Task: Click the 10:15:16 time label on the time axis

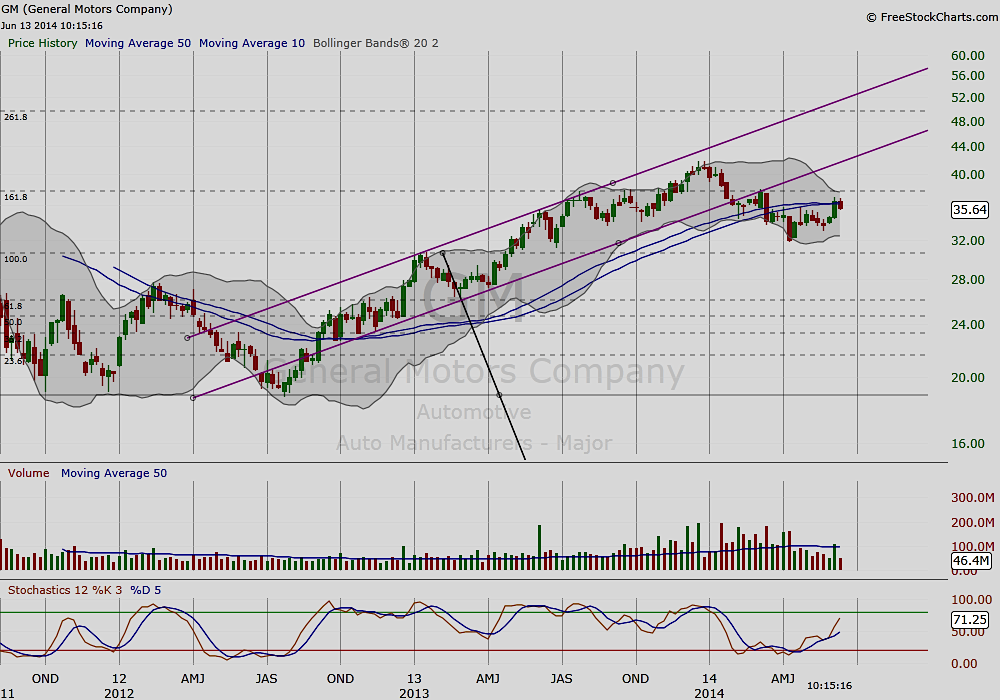Action: click(x=829, y=686)
